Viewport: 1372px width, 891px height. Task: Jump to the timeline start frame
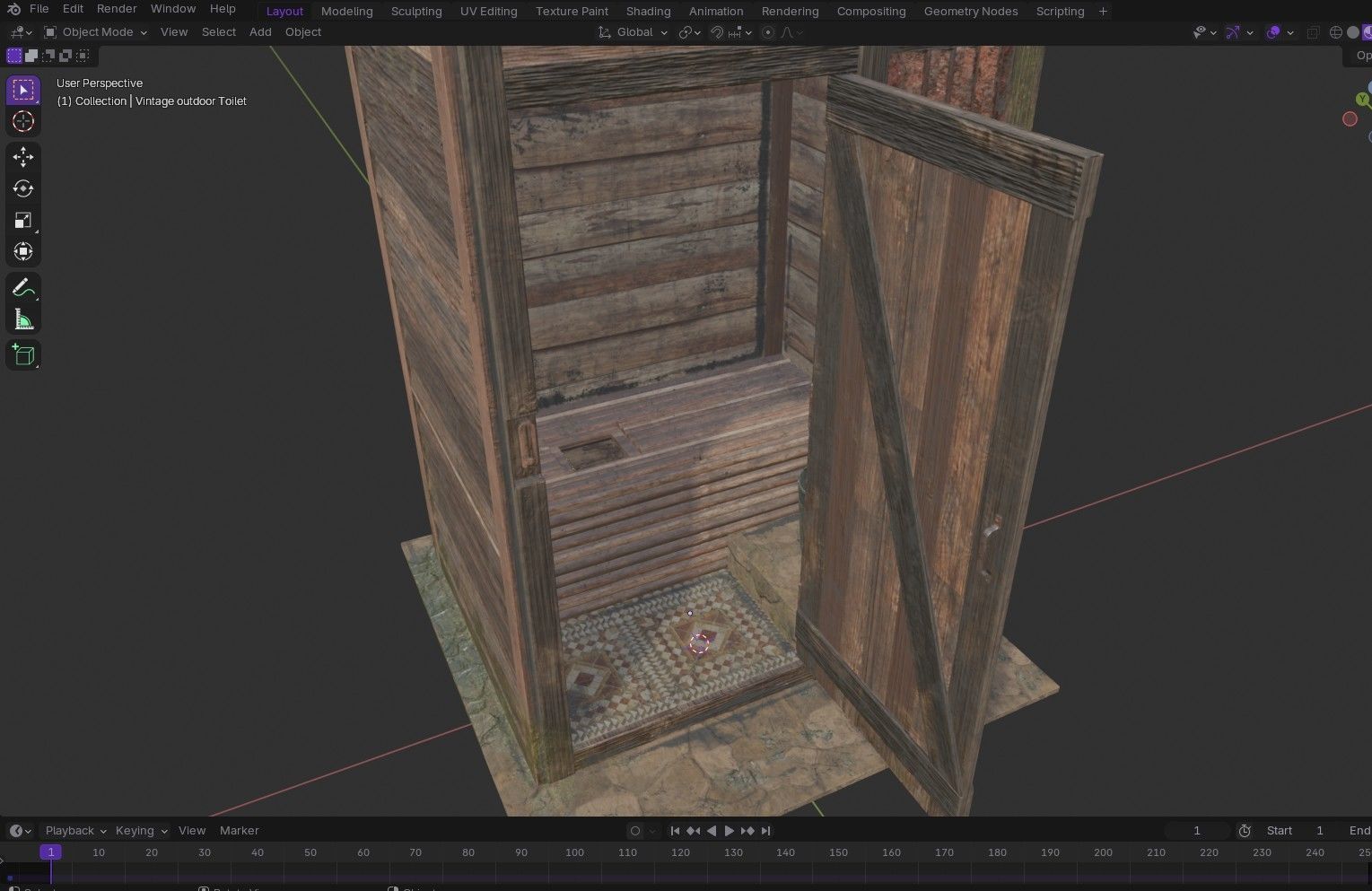(x=675, y=831)
